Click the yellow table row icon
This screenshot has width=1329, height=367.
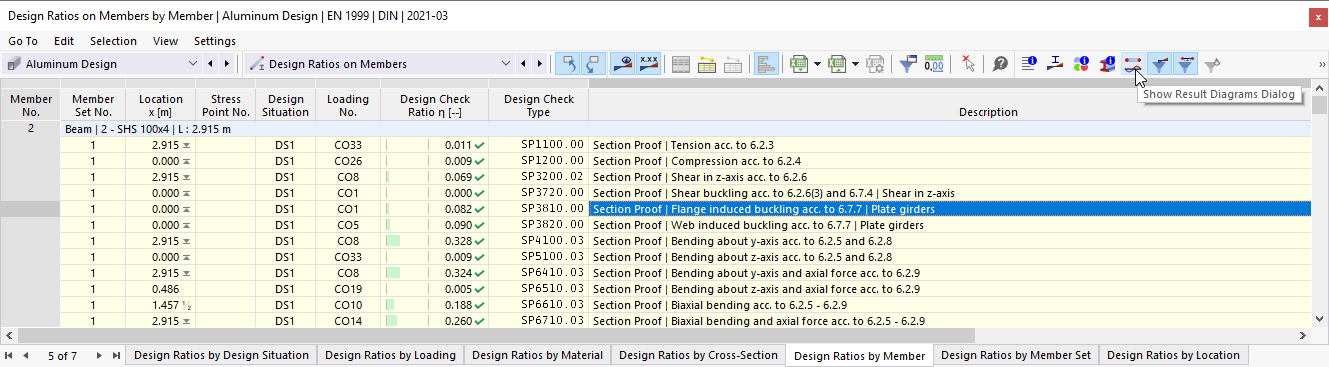tap(707, 64)
